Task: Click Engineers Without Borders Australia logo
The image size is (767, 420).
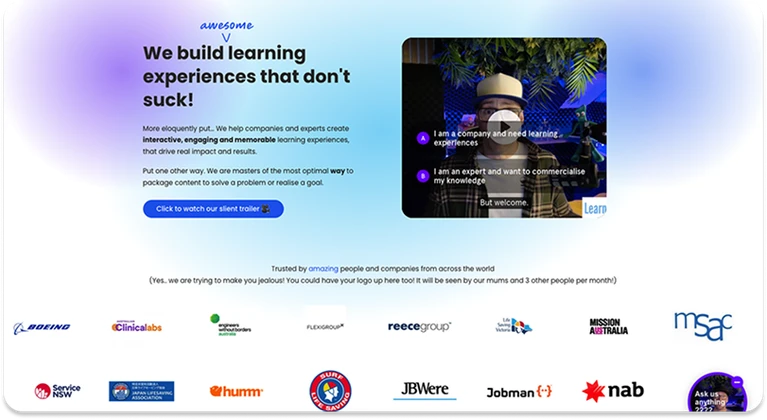Action: pyautogui.click(x=230, y=326)
